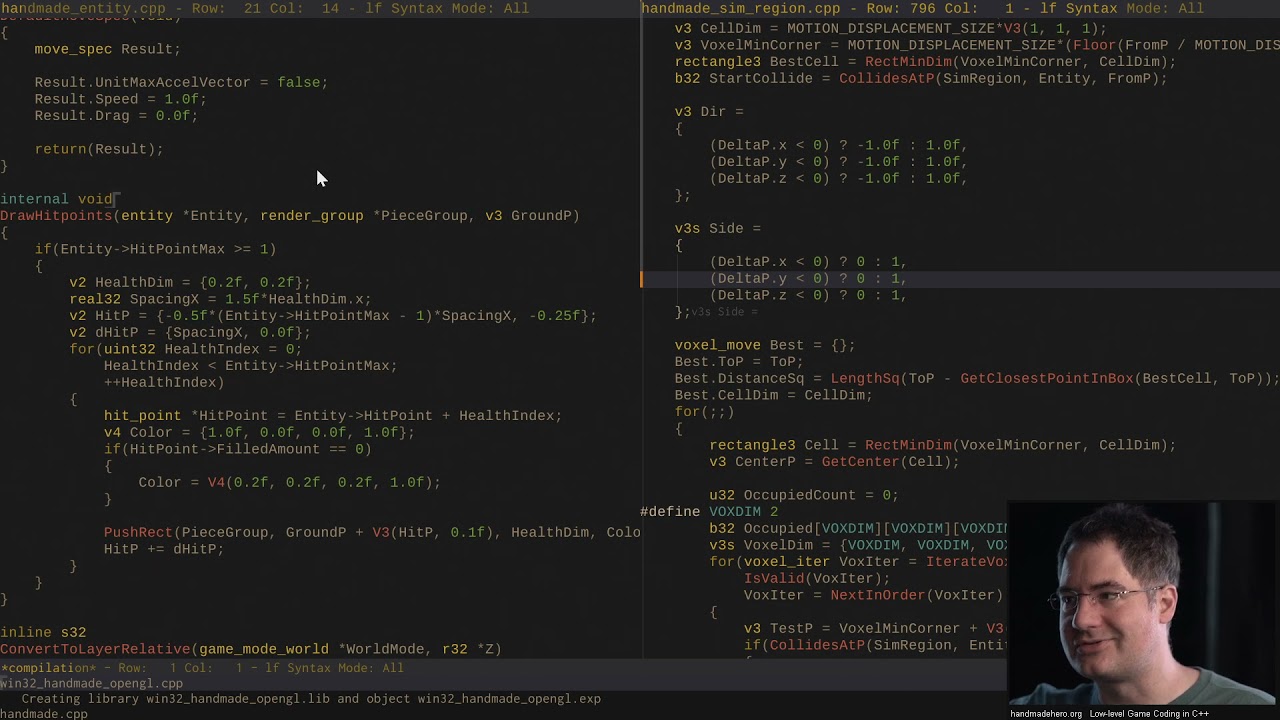Click 'b32 StartCollide' line
Screen dimensions: 1280x720
(x=921, y=78)
